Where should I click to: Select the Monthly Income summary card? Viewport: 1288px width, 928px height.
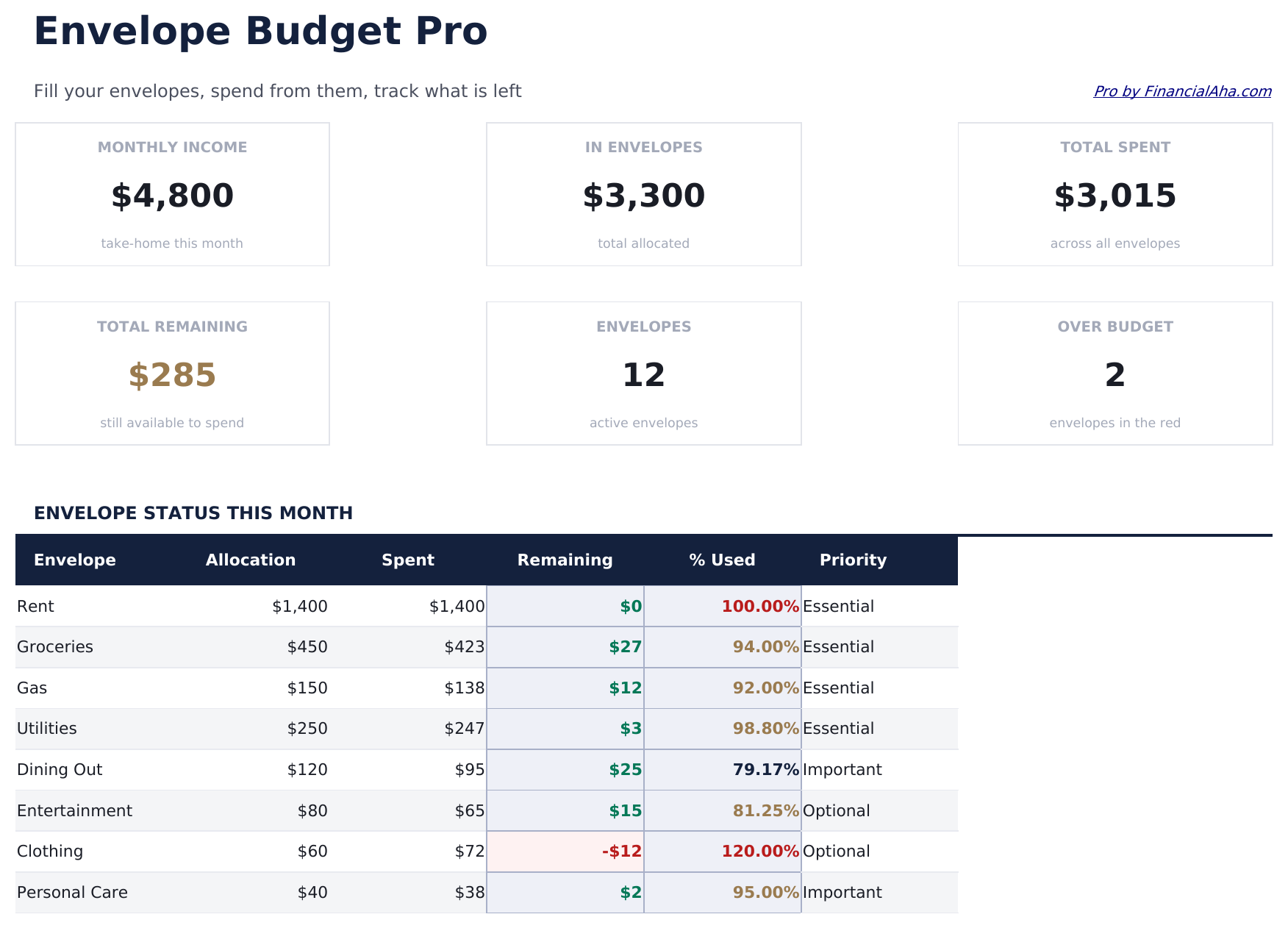click(x=172, y=194)
